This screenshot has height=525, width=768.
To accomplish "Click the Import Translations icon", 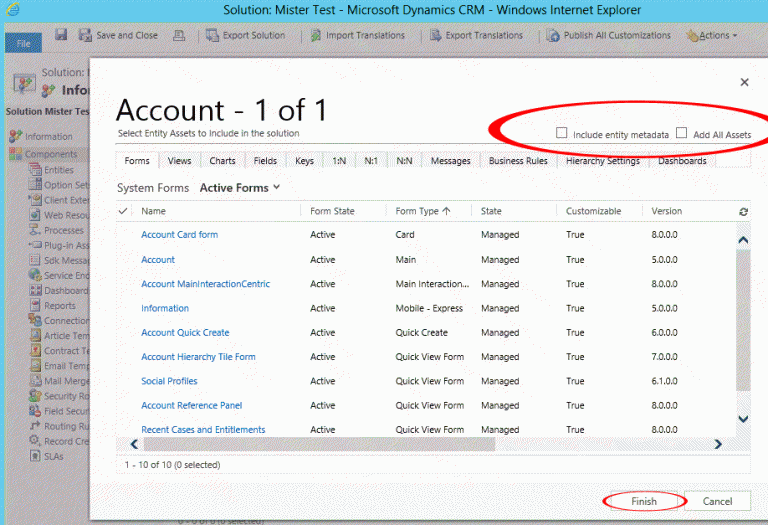I will pos(316,35).
